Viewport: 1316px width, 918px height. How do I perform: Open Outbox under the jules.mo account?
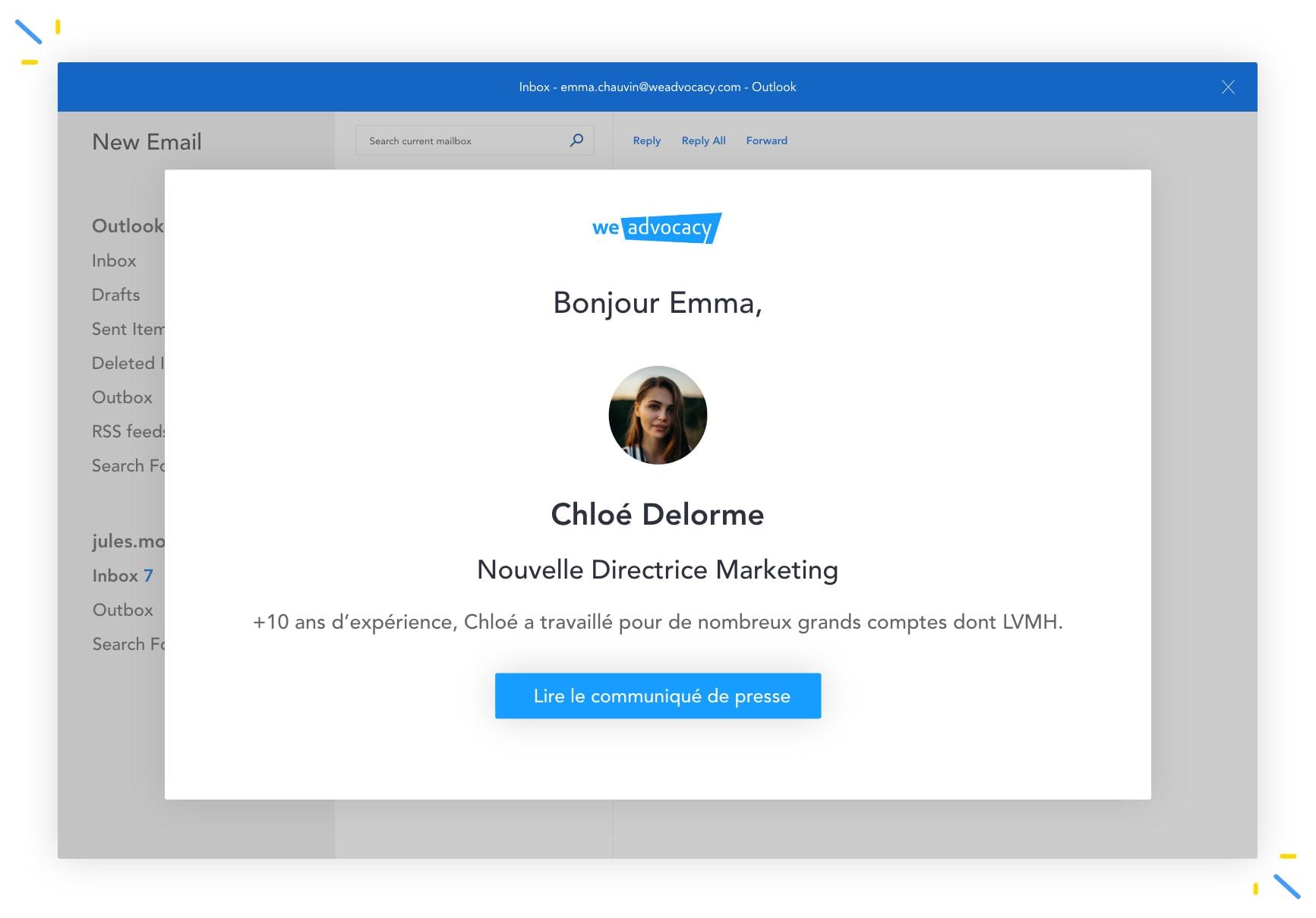click(123, 610)
